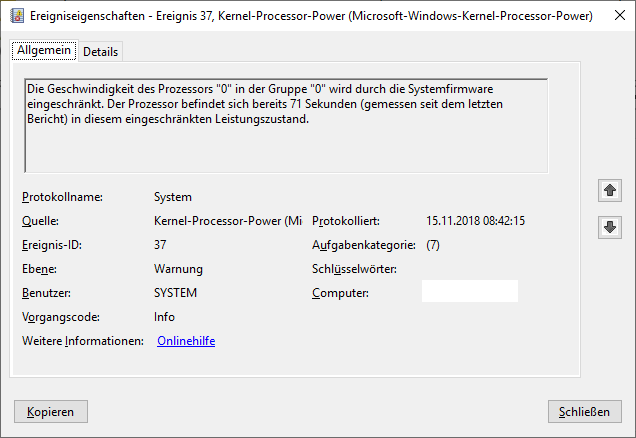Select the Allgemein tab
Screen dimensions: 636x438
click(45, 50)
